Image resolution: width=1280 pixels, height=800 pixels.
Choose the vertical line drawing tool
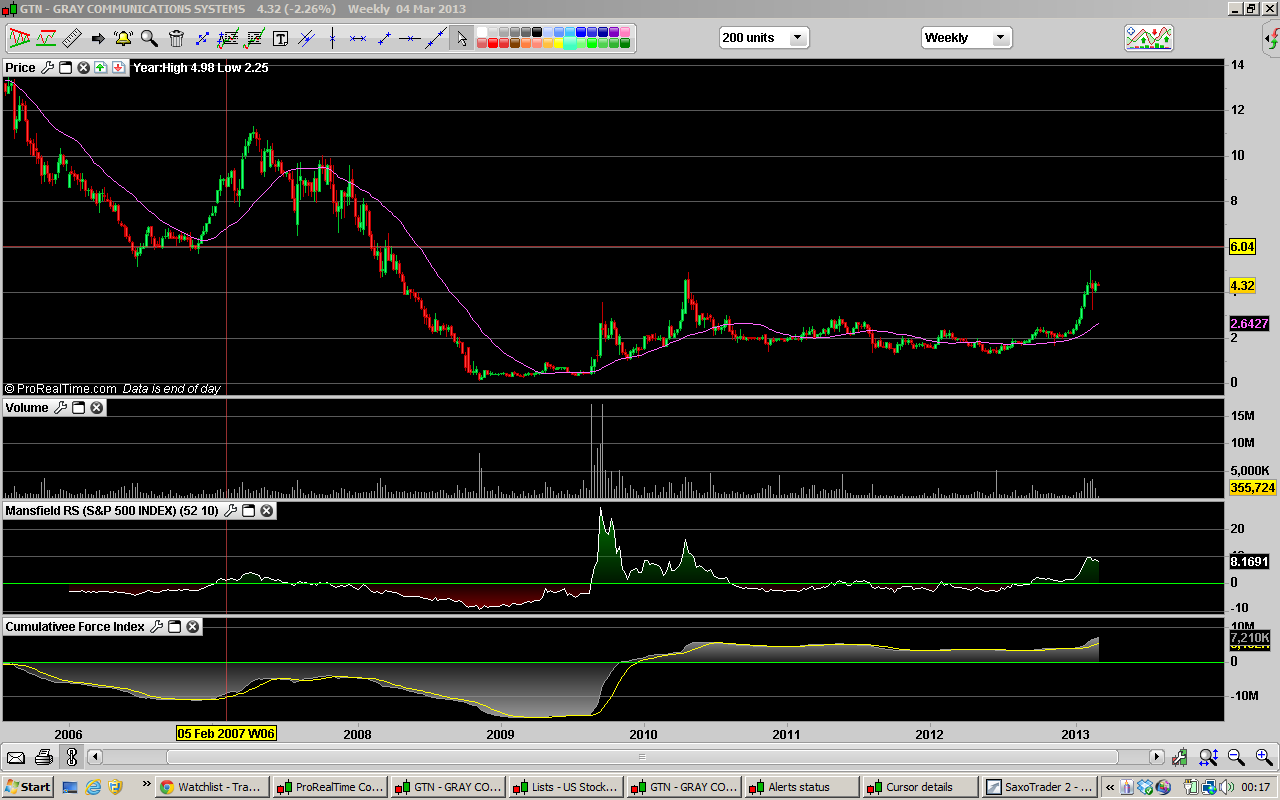coord(332,39)
